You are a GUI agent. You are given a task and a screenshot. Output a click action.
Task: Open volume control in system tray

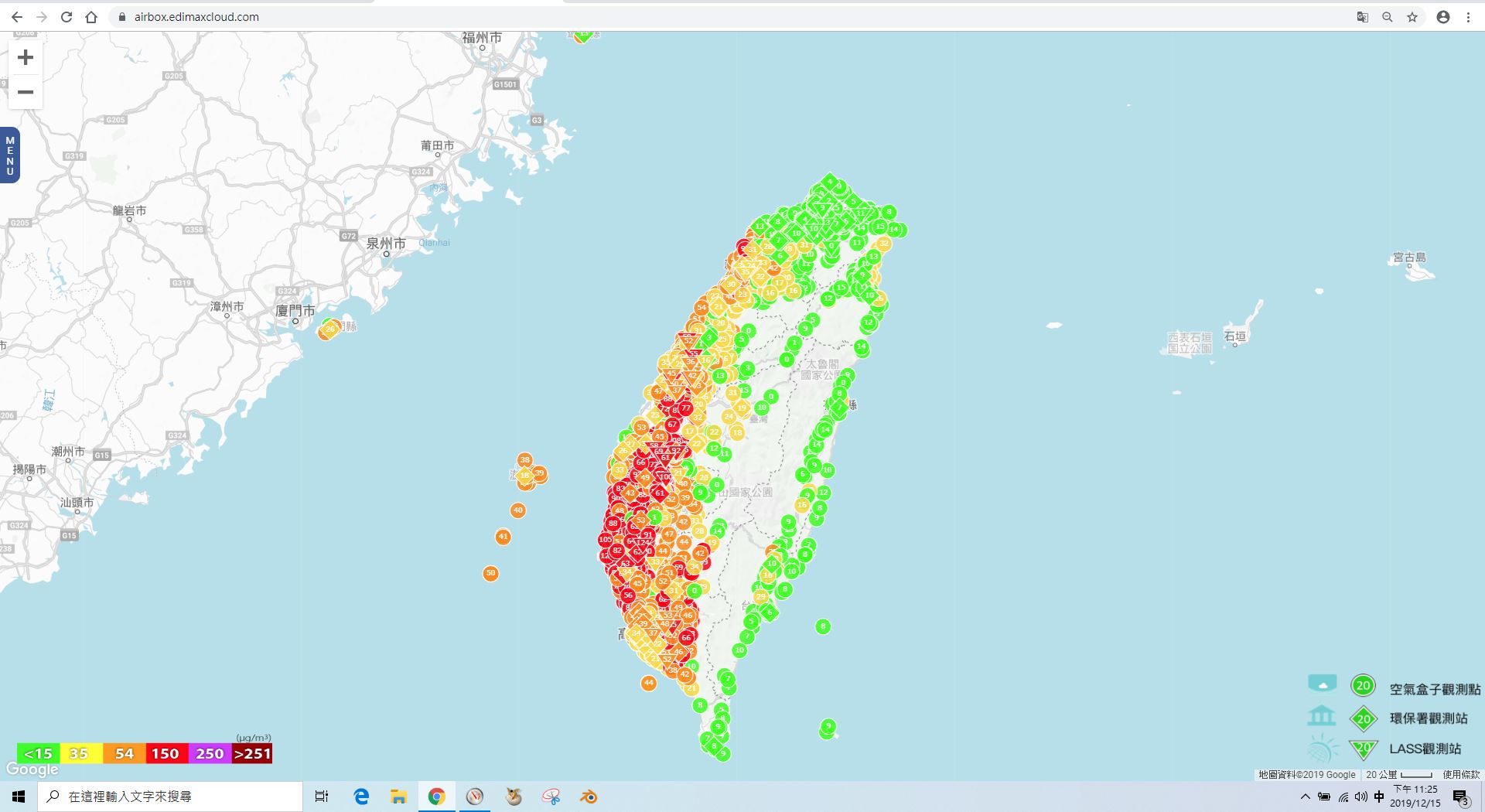click(x=1361, y=797)
